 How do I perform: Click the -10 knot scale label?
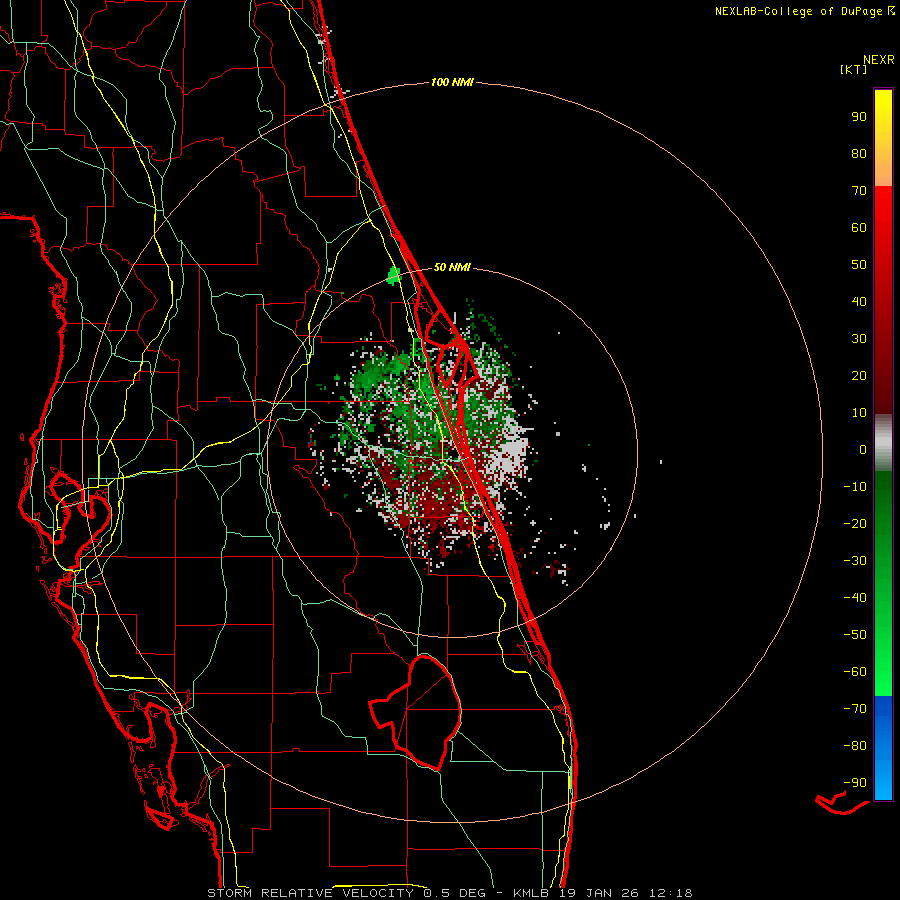(x=855, y=487)
